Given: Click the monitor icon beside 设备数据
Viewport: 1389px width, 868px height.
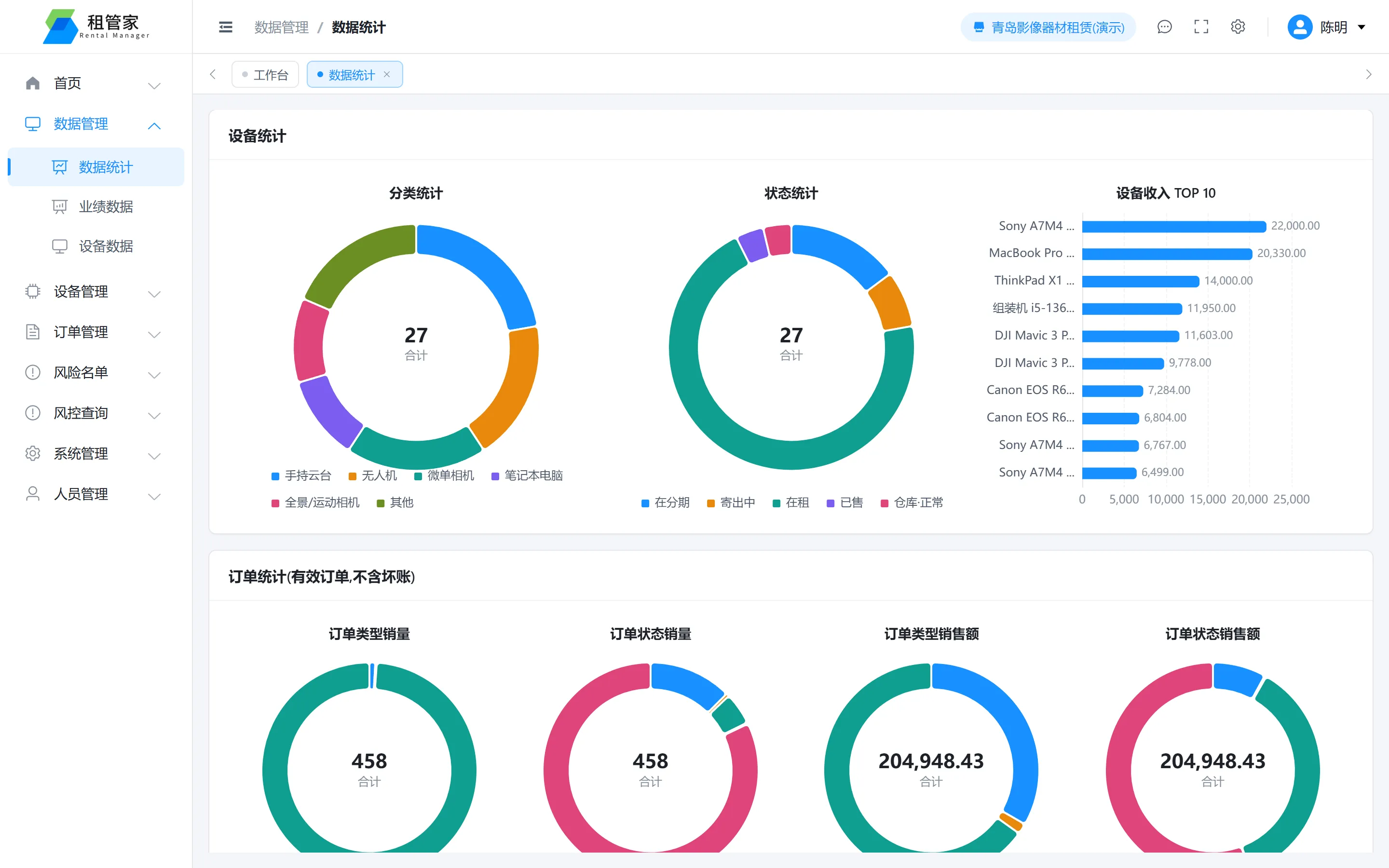Looking at the screenshot, I should click(x=60, y=246).
